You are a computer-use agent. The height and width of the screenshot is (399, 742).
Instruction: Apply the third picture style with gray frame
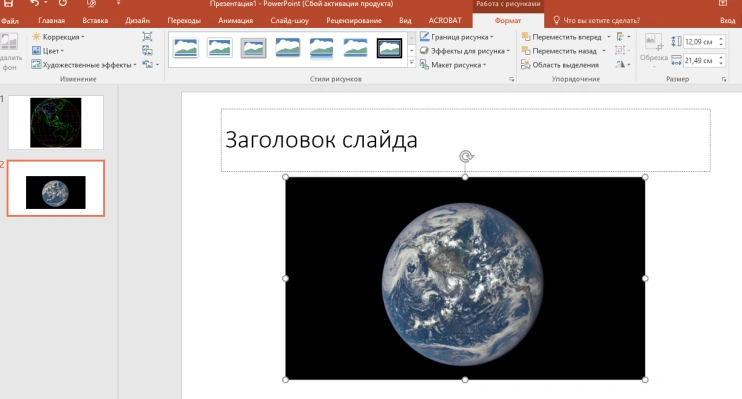coord(254,48)
